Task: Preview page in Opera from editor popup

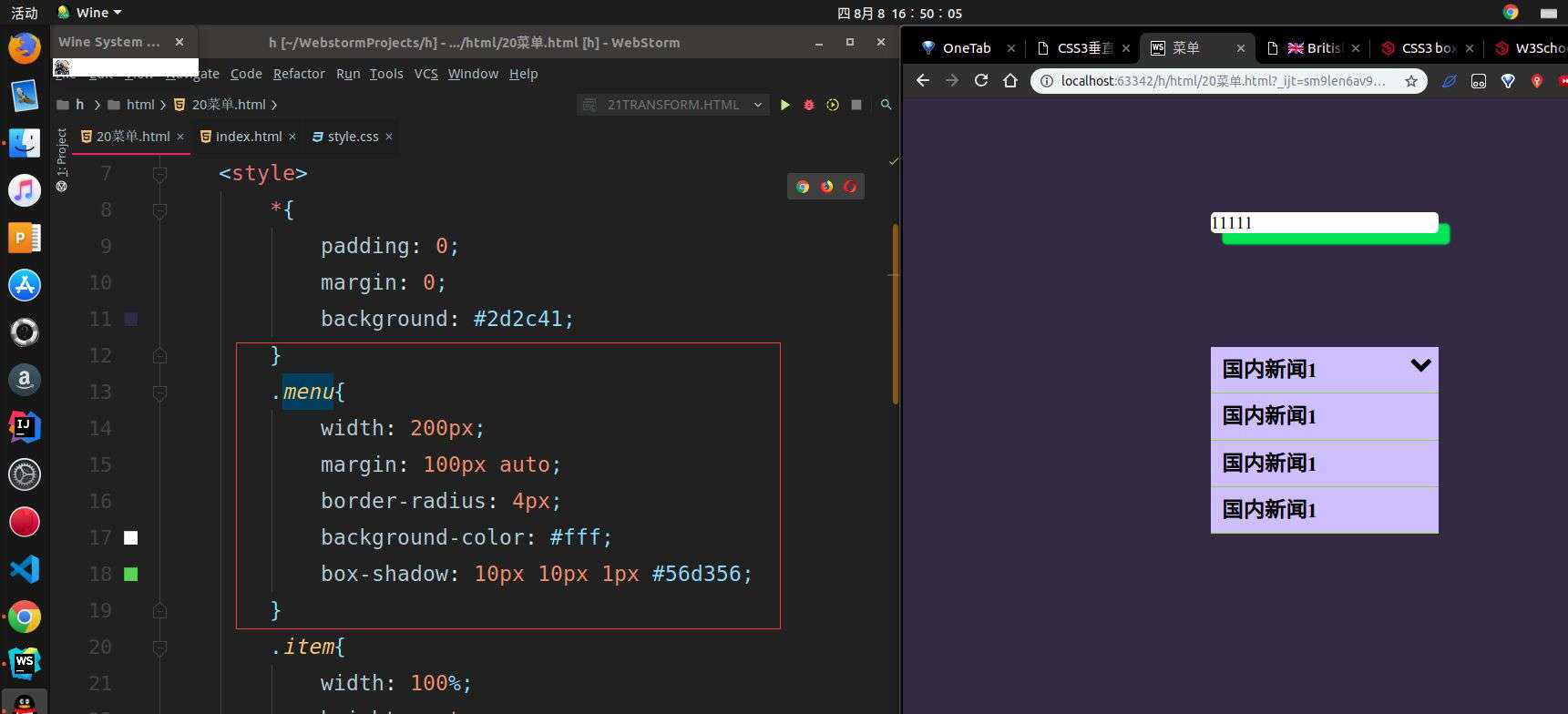Action: (850, 187)
